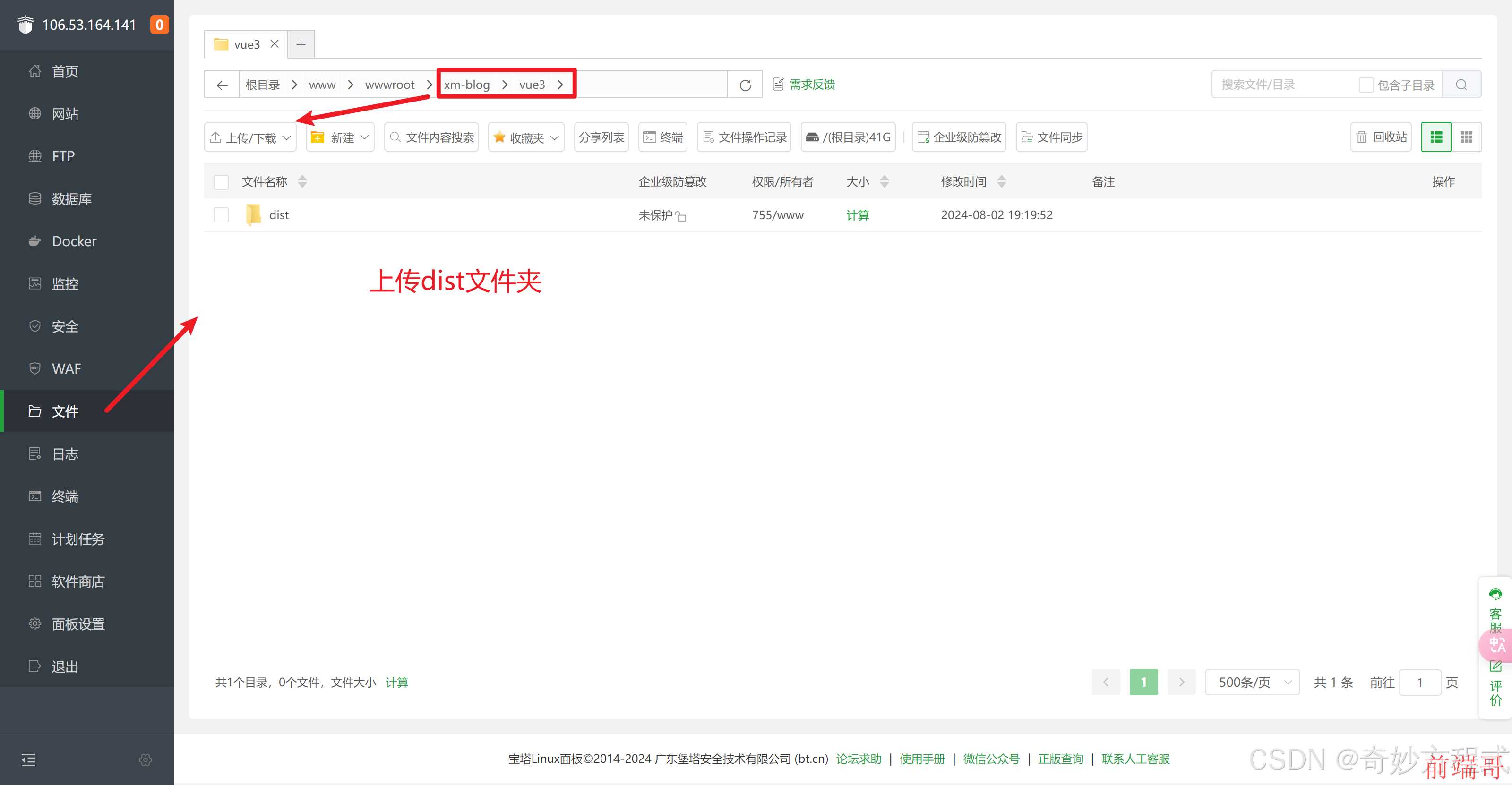The width and height of the screenshot is (1512, 785).
Task: Click the orange notification badge 0
Action: tap(159, 25)
